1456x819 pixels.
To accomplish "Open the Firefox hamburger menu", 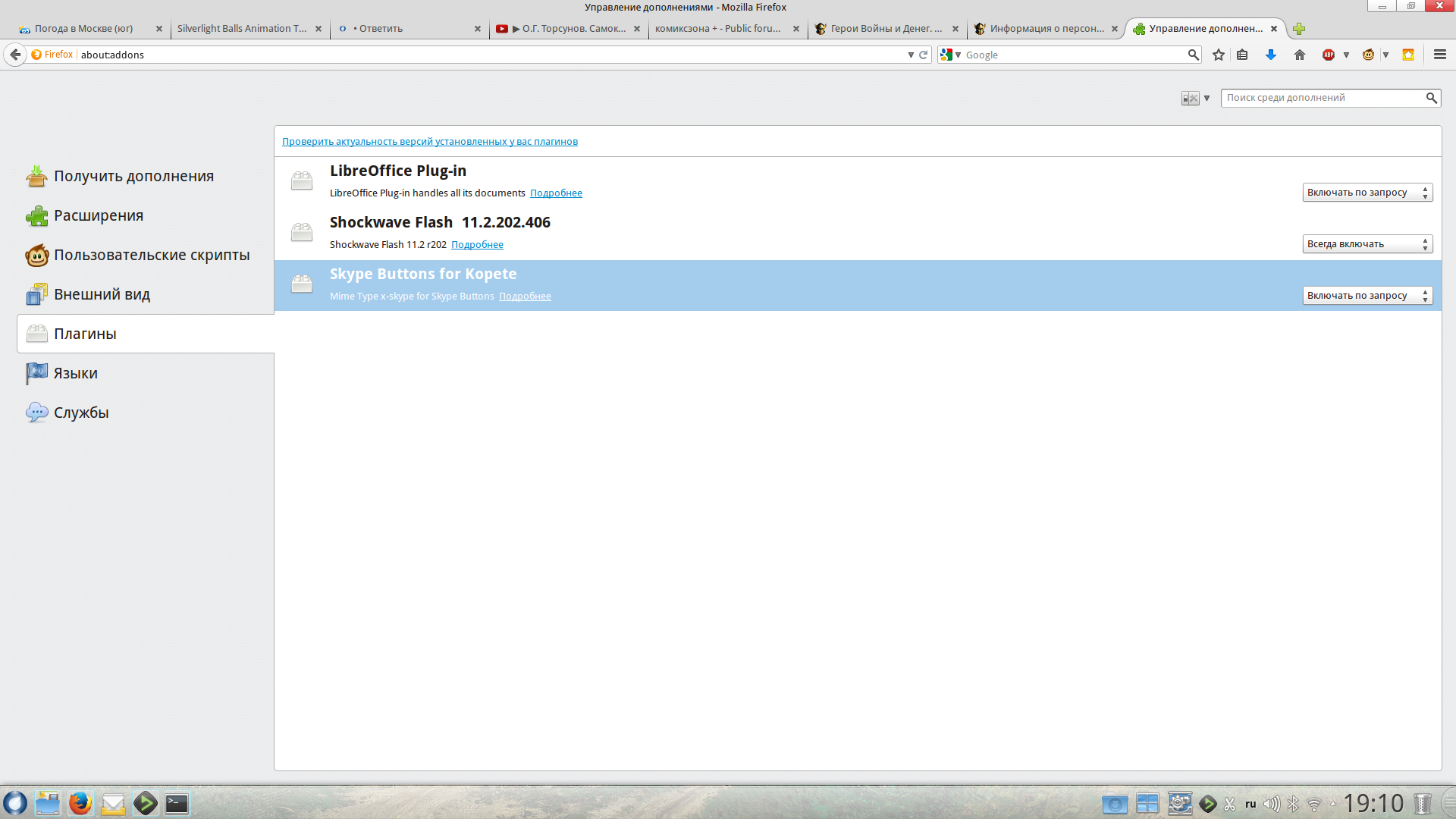I will [1440, 55].
